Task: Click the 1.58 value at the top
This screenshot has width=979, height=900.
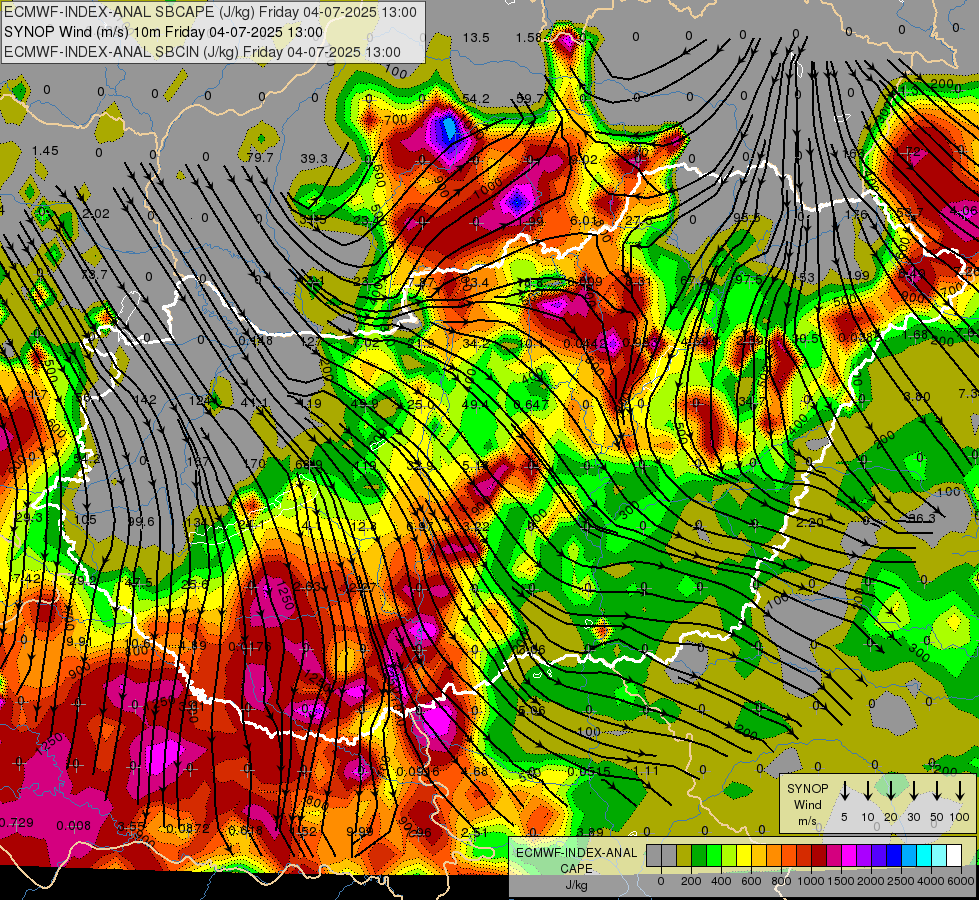Action: point(528,38)
